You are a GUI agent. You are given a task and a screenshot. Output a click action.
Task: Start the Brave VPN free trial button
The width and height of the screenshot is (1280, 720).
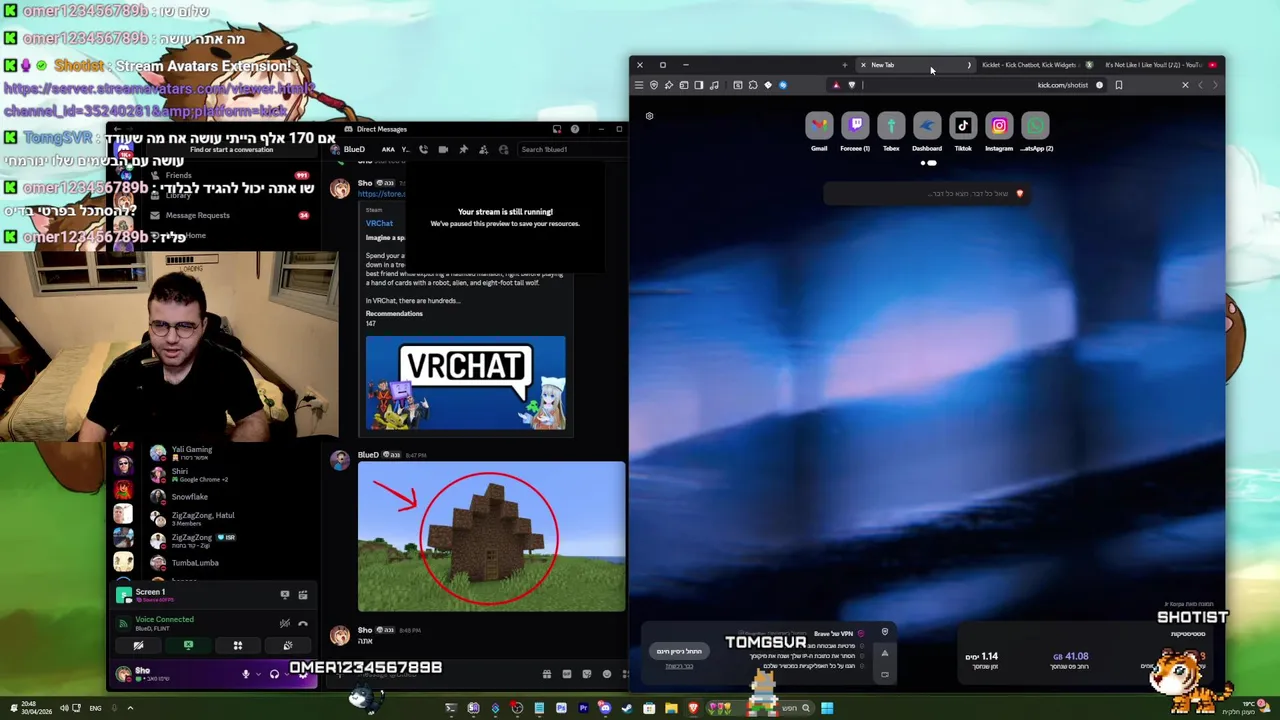[x=679, y=651]
